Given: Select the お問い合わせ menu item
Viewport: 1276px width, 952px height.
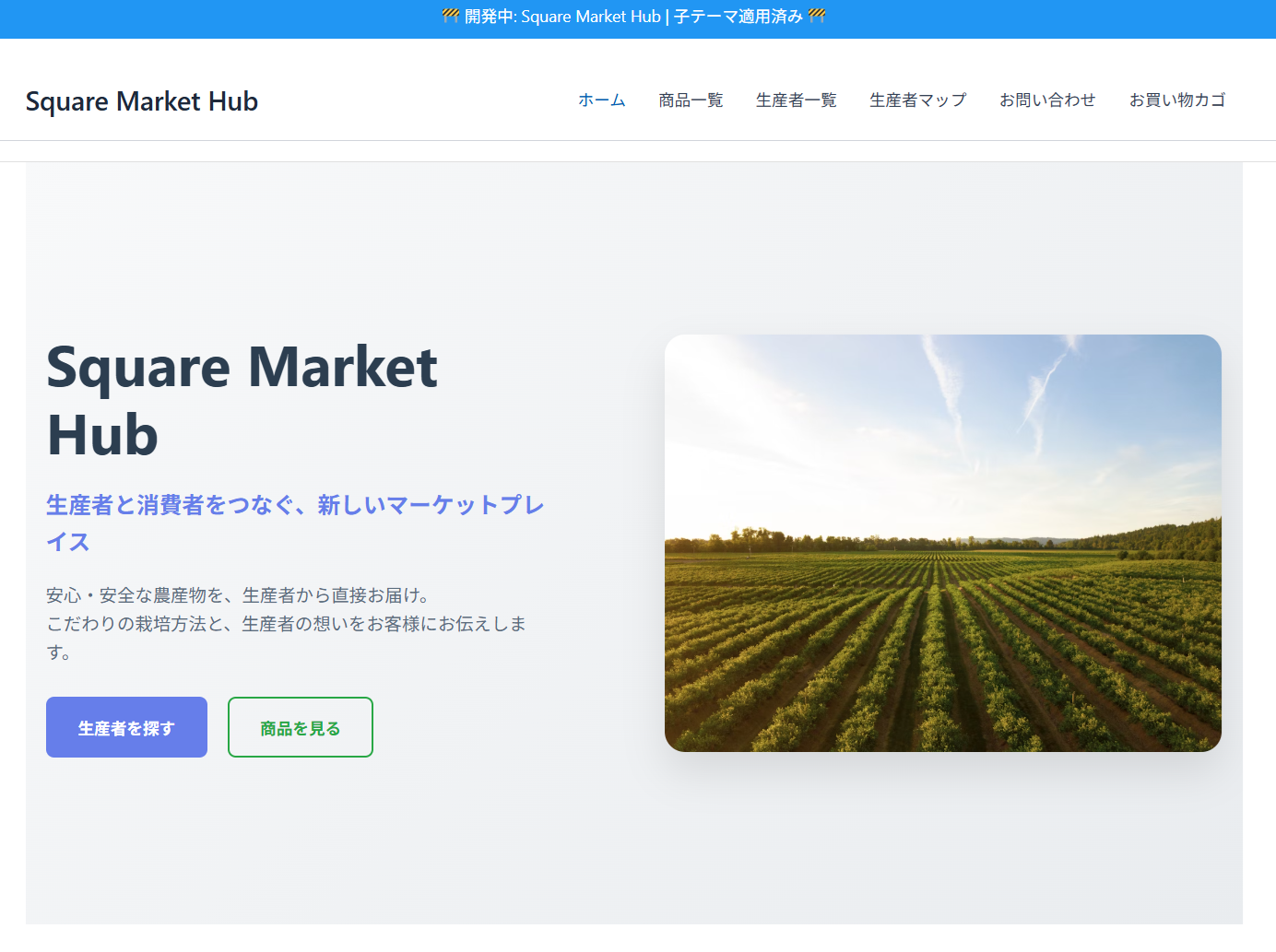Looking at the screenshot, I should pyautogui.click(x=1047, y=100).
